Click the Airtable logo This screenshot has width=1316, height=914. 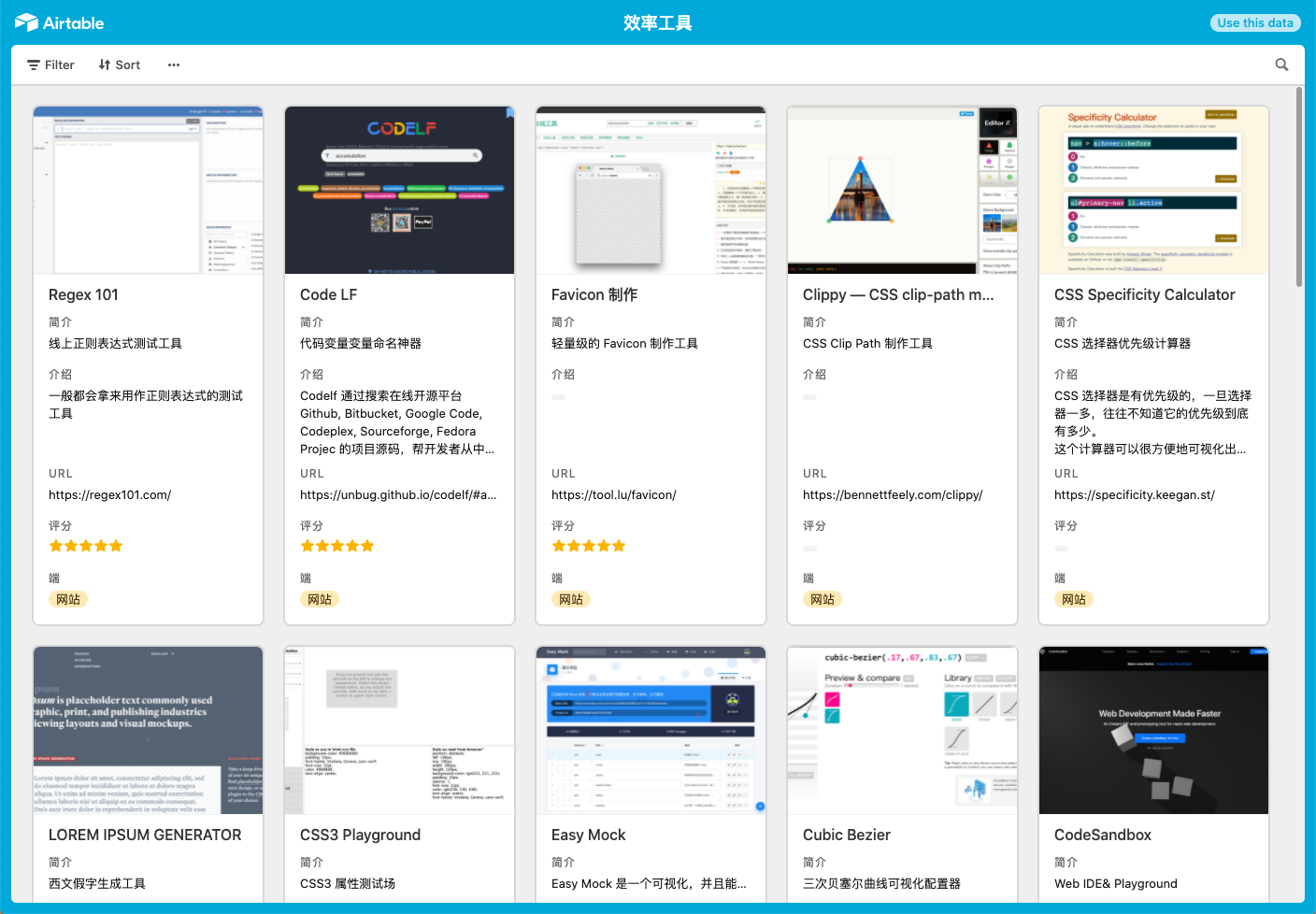[x=59, y=22]
